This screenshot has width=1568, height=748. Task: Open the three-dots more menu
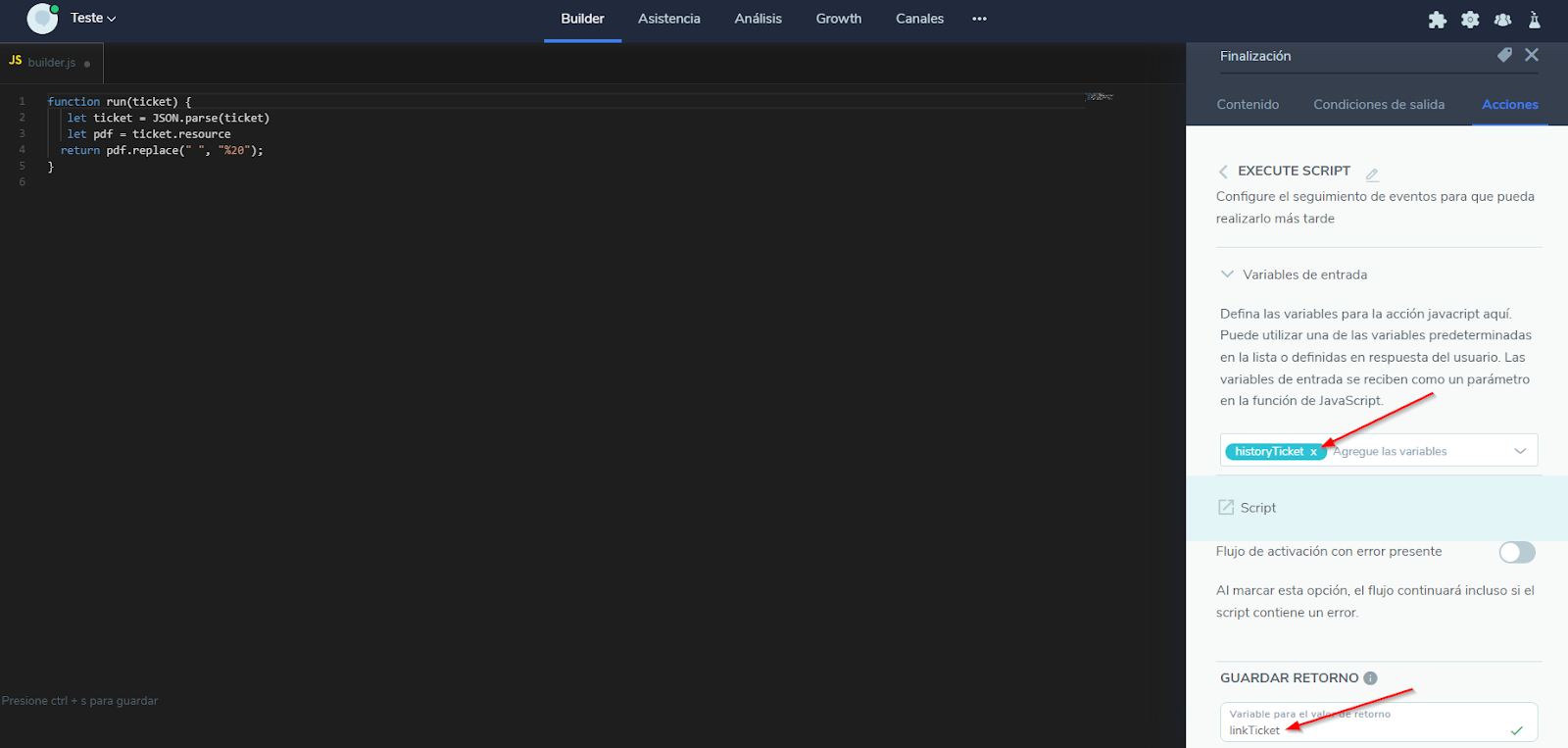point(979,19)
